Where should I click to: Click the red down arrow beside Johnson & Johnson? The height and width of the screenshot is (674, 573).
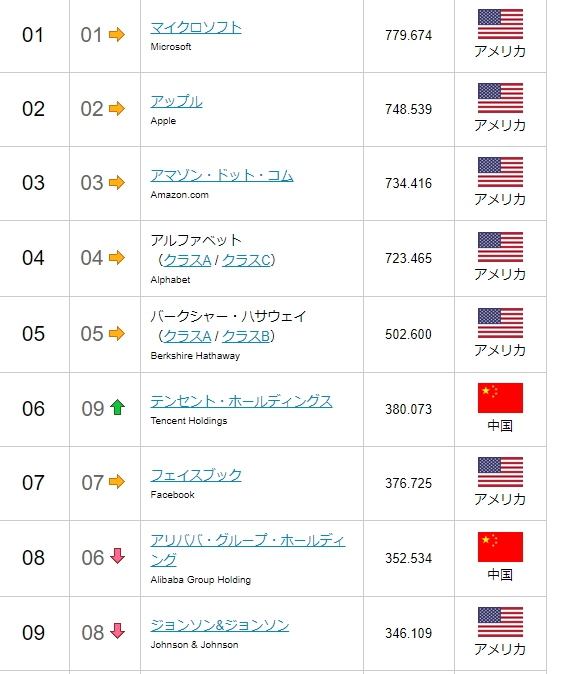(x=117, y=631)
